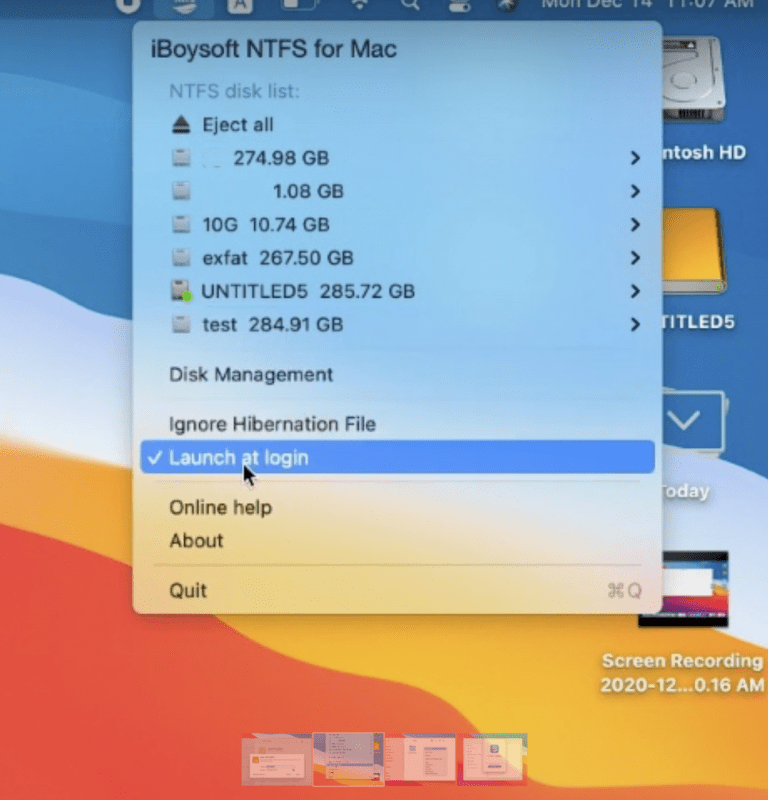
Task: Open Control Center icon in the menu bar
Action: [x=459, y=4]
